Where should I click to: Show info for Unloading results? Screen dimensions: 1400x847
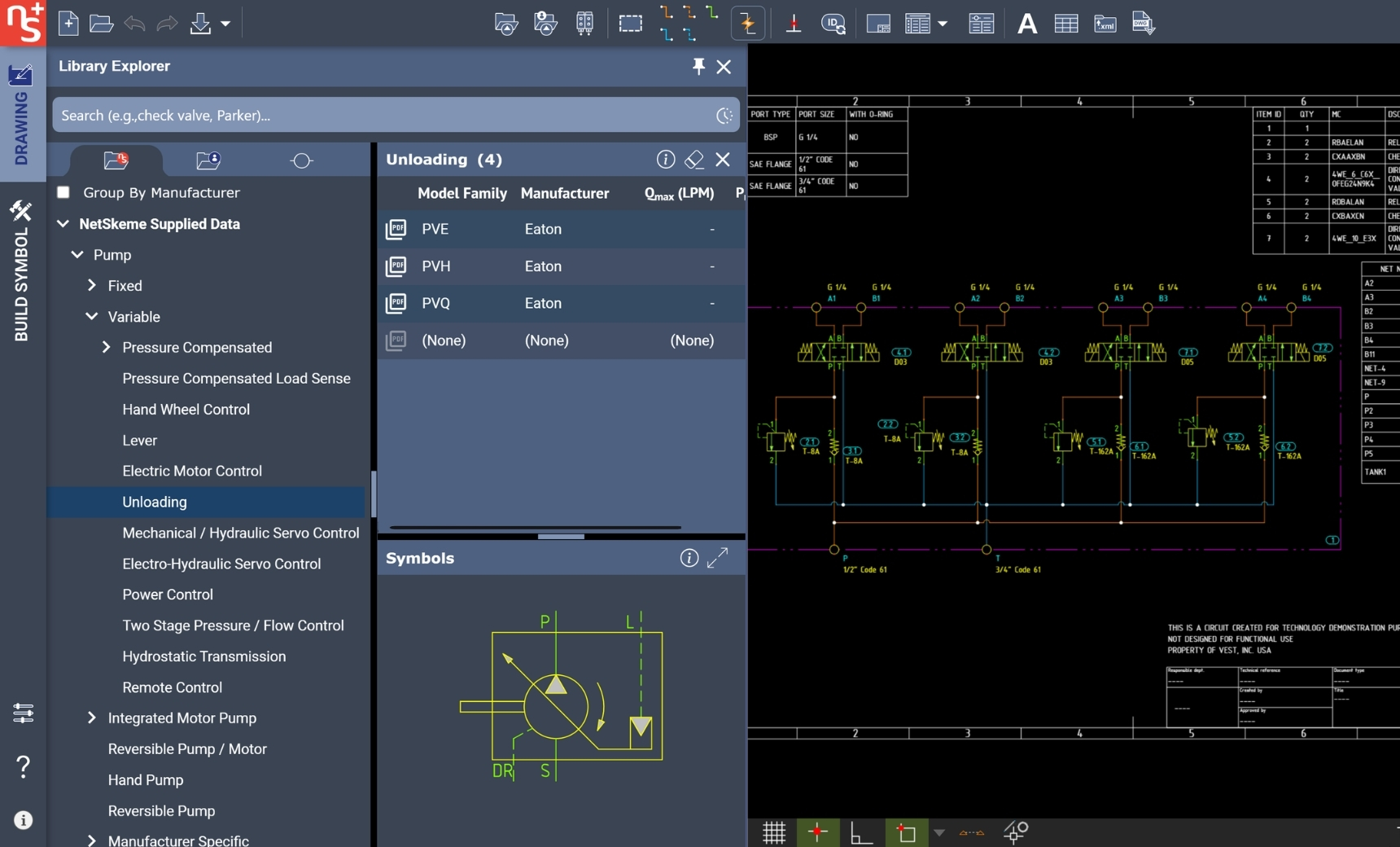tap(666, 160)
